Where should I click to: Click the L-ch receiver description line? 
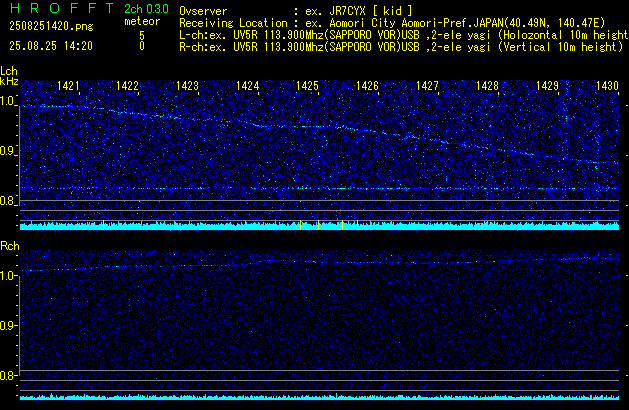404,35
